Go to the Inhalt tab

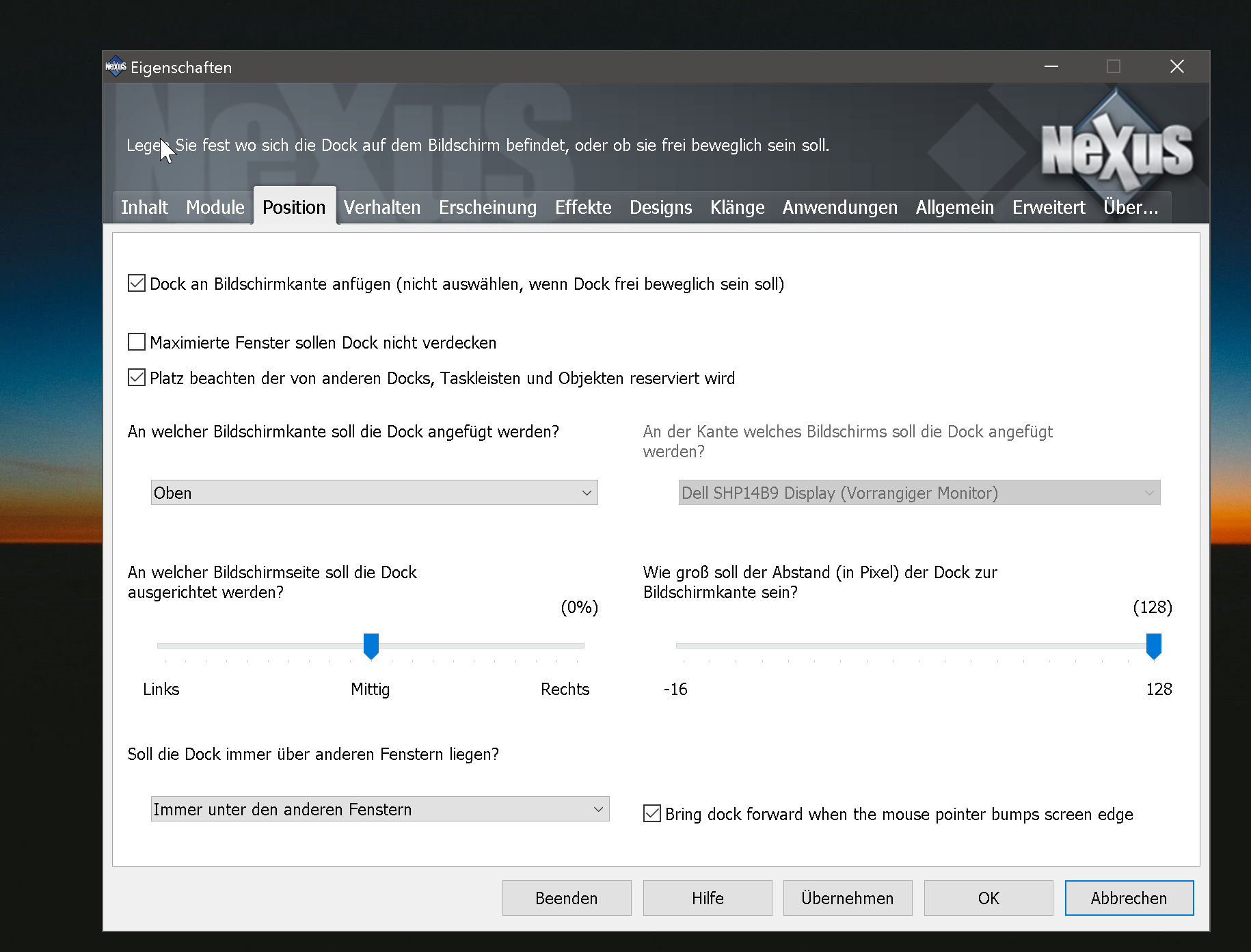(144, 207)
